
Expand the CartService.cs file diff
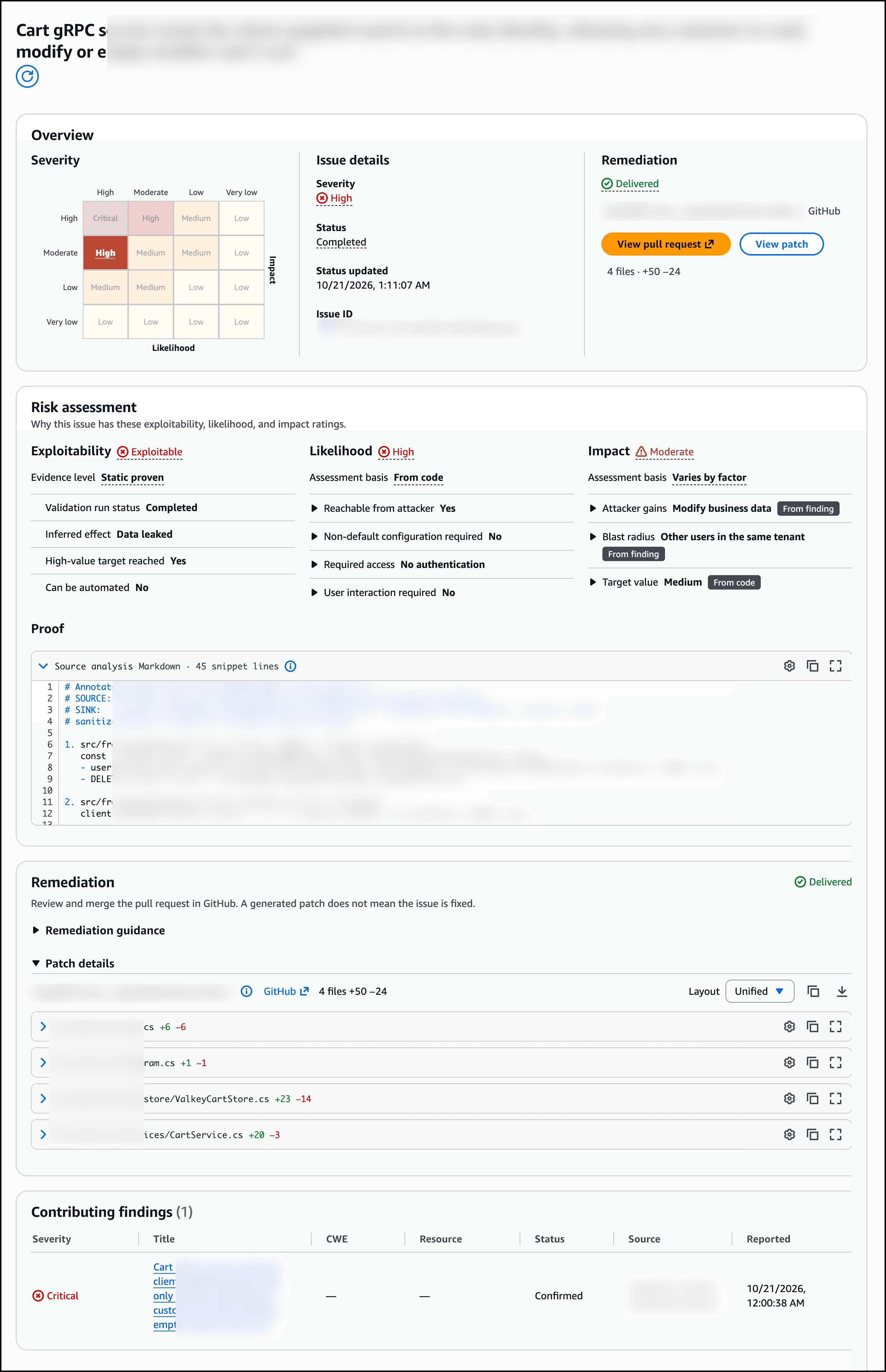pos(43,1134)
